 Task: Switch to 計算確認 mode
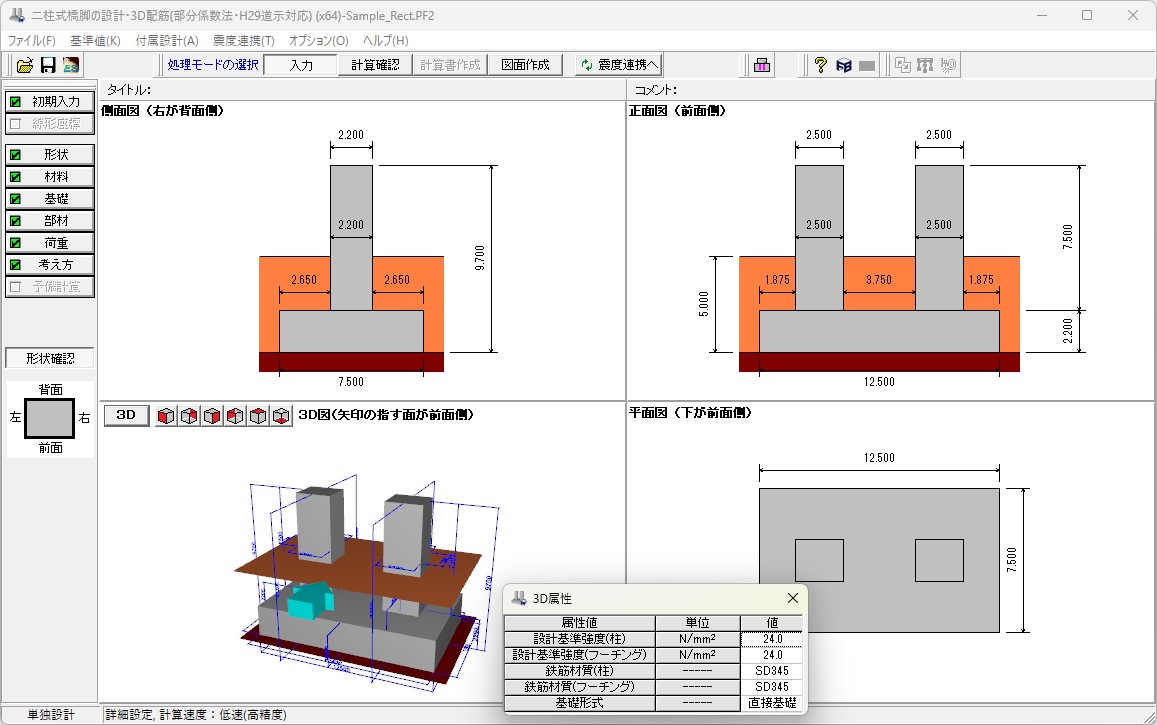(x=376, y=65)
